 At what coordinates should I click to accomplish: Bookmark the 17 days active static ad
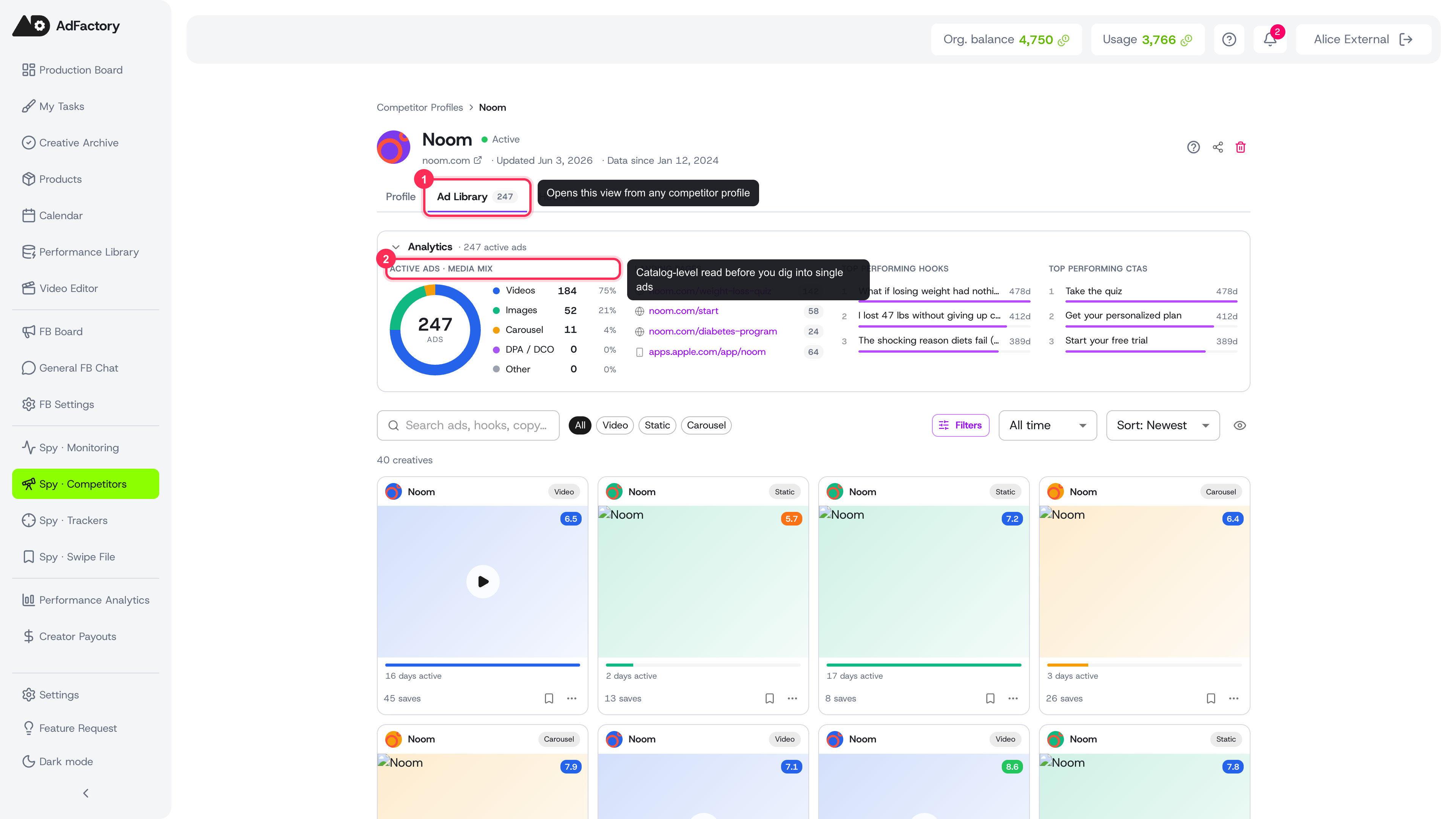[990, 698]
